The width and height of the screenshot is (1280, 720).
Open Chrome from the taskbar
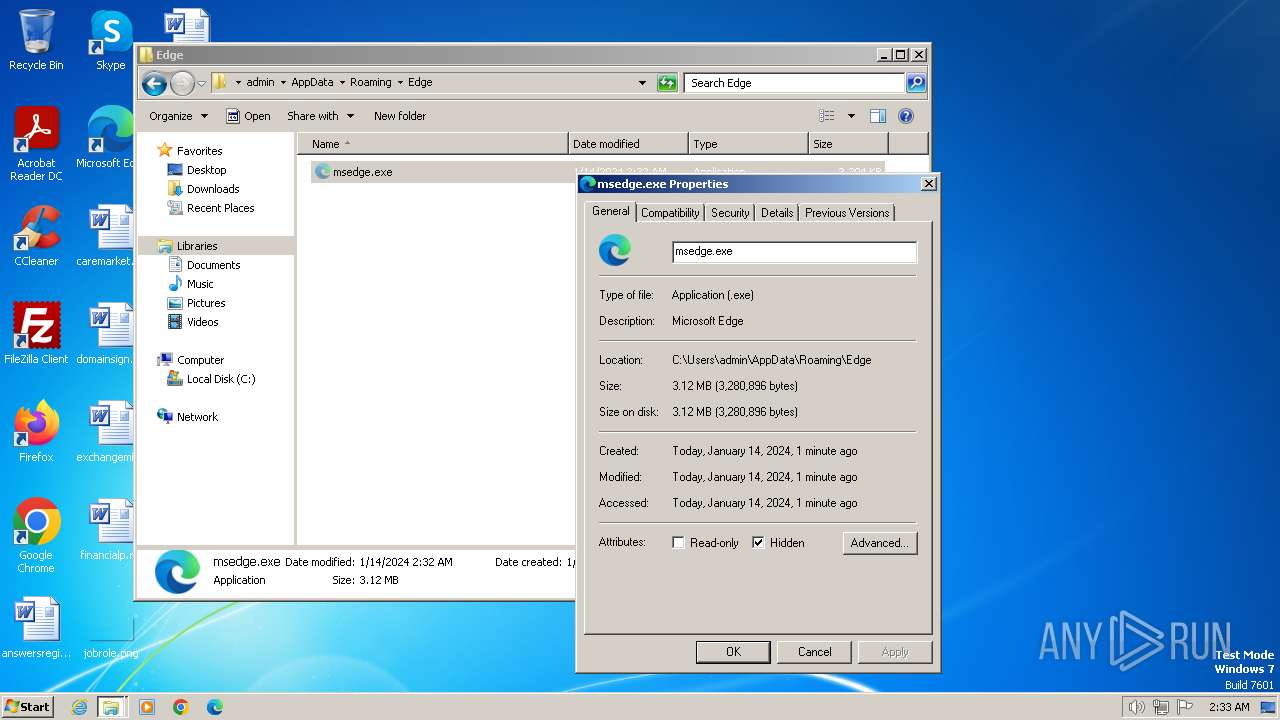181,707
